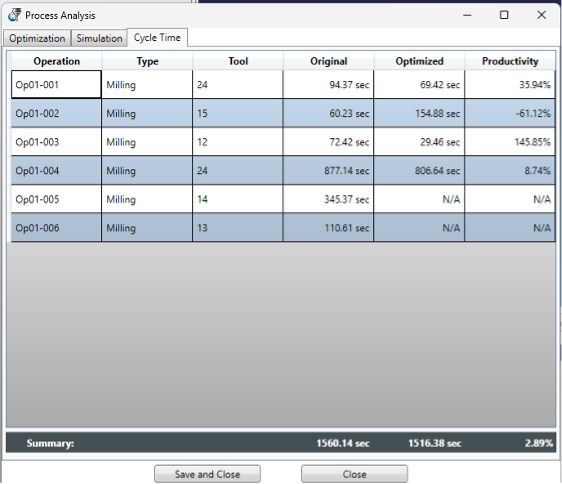562x484 pixels.
Task: Click the Type column header
Action: tap(147, 61)
